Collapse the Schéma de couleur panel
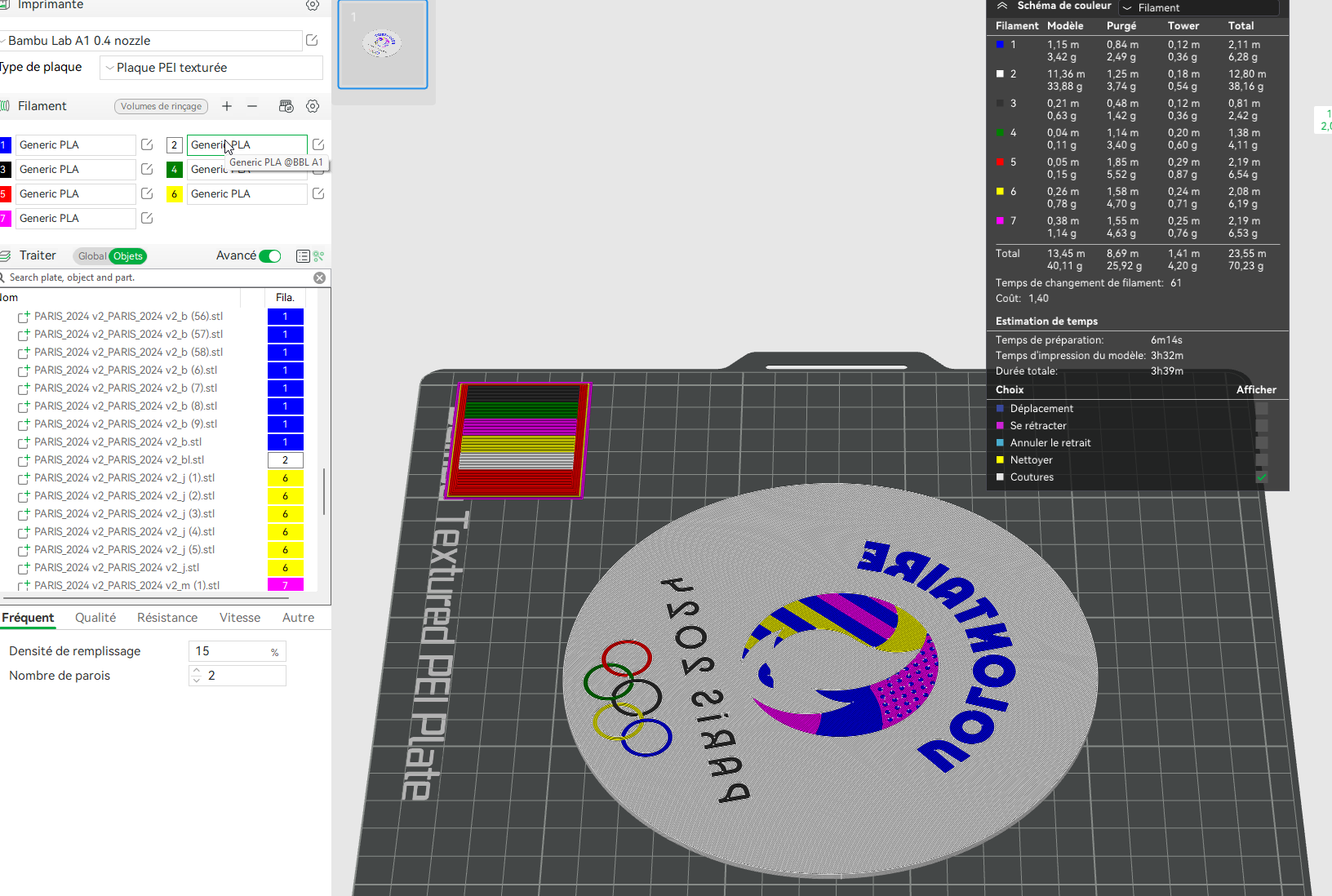This screenshot has width=1332, height=896. (x=1002, y=6)
